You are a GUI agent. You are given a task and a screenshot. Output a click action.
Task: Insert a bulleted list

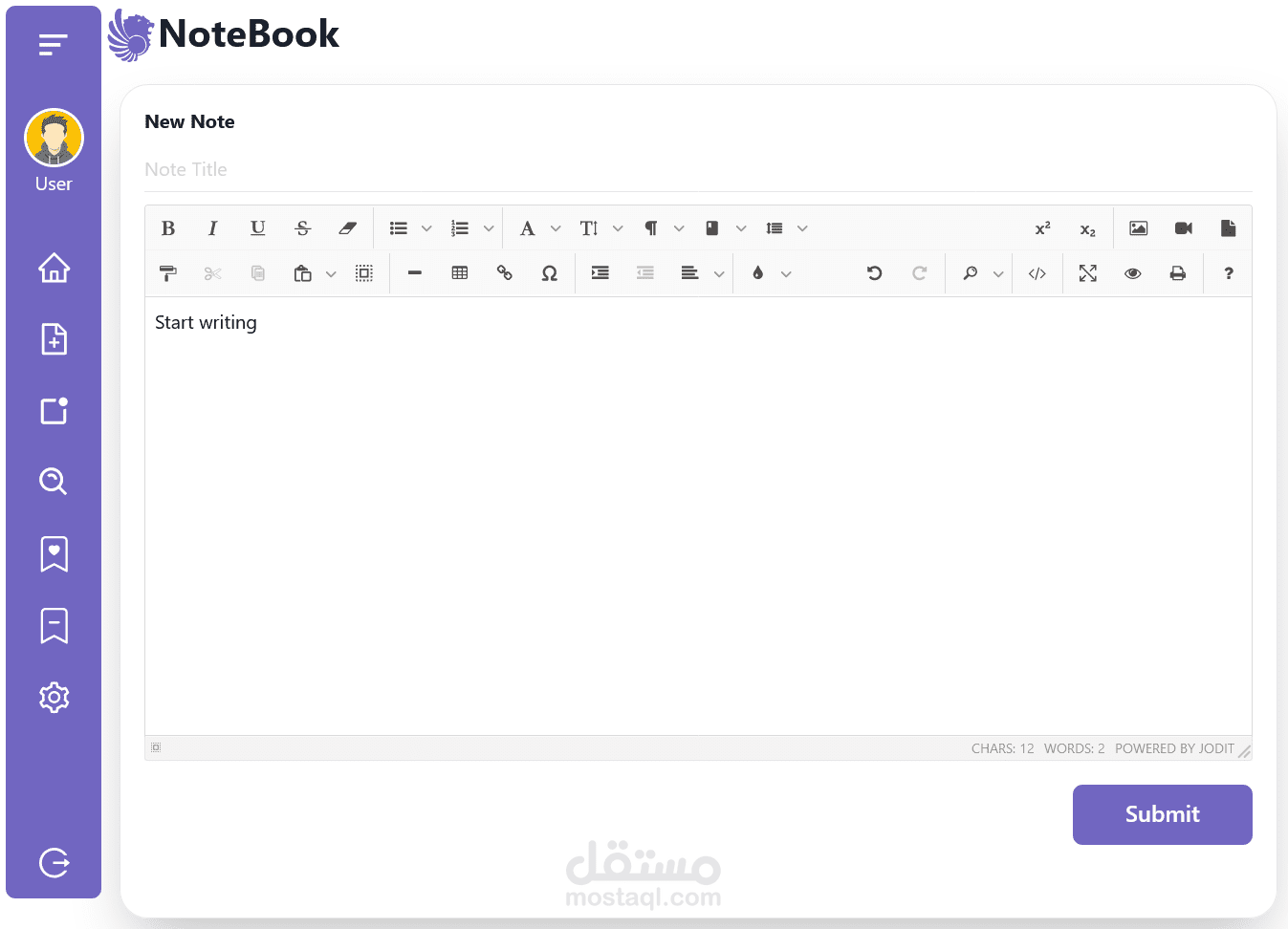coord(399,228)
